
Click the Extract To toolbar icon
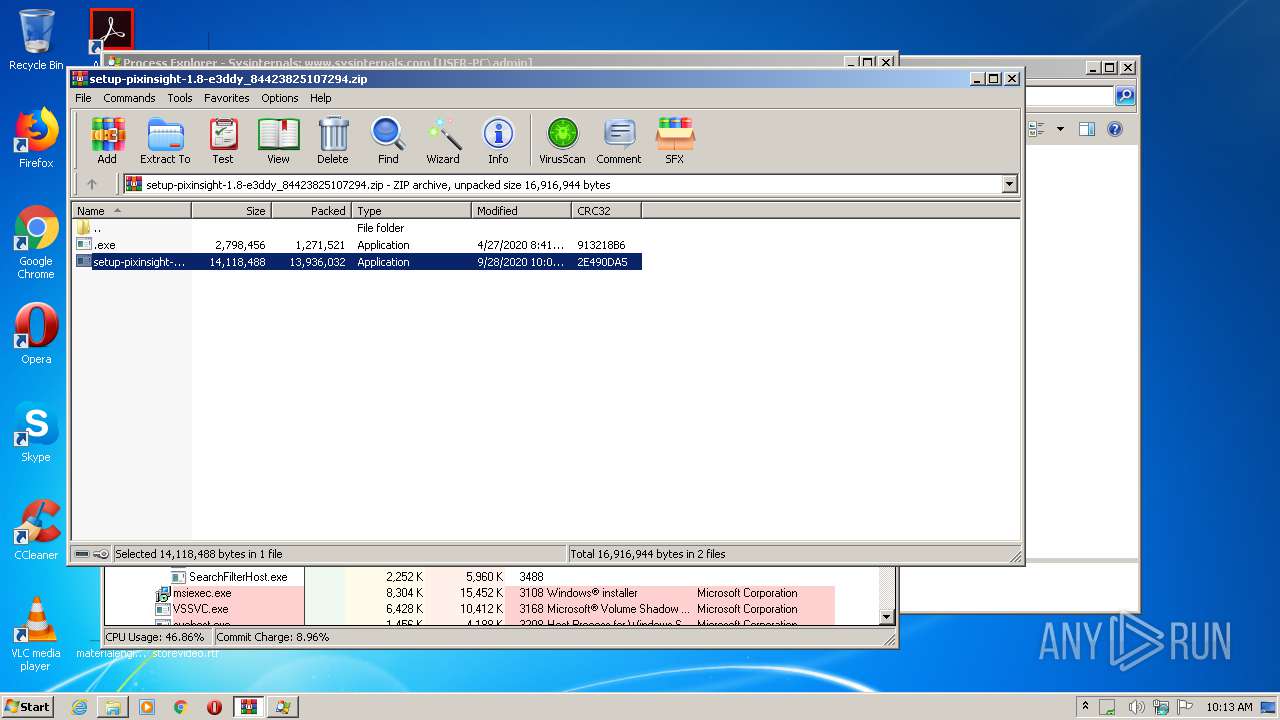[165, 140]
